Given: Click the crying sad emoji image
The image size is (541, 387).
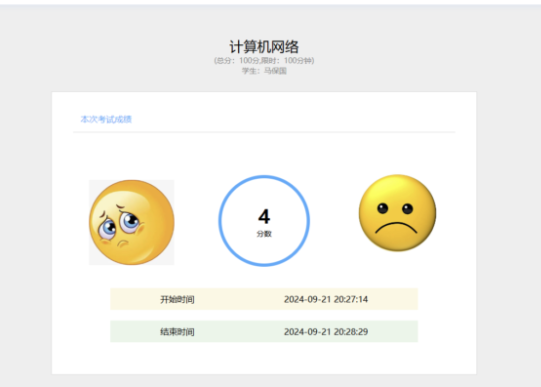Looking at the screenshot, I should point(131,222).
